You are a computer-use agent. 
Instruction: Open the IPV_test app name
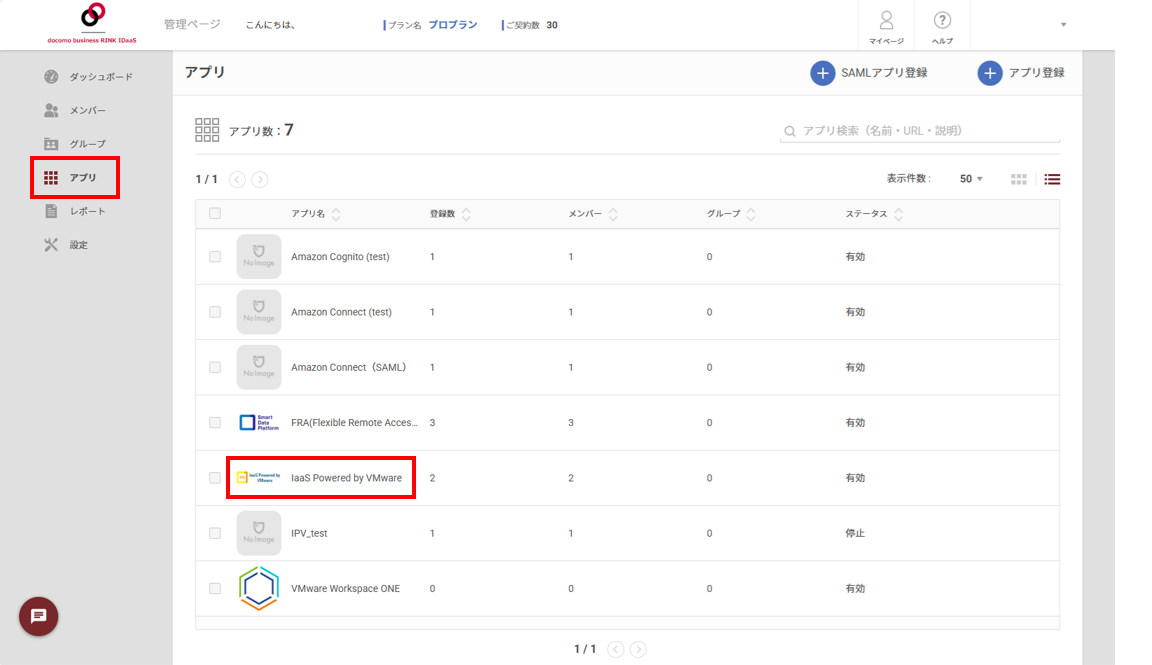[309, 533]
